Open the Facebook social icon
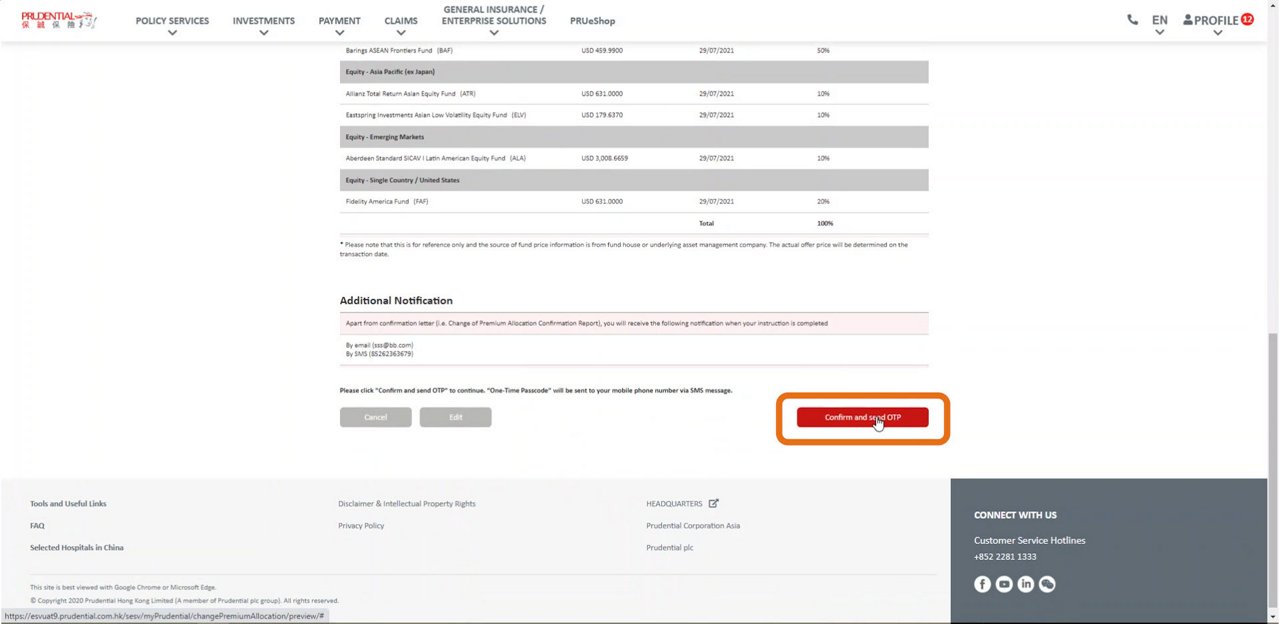 982,584
